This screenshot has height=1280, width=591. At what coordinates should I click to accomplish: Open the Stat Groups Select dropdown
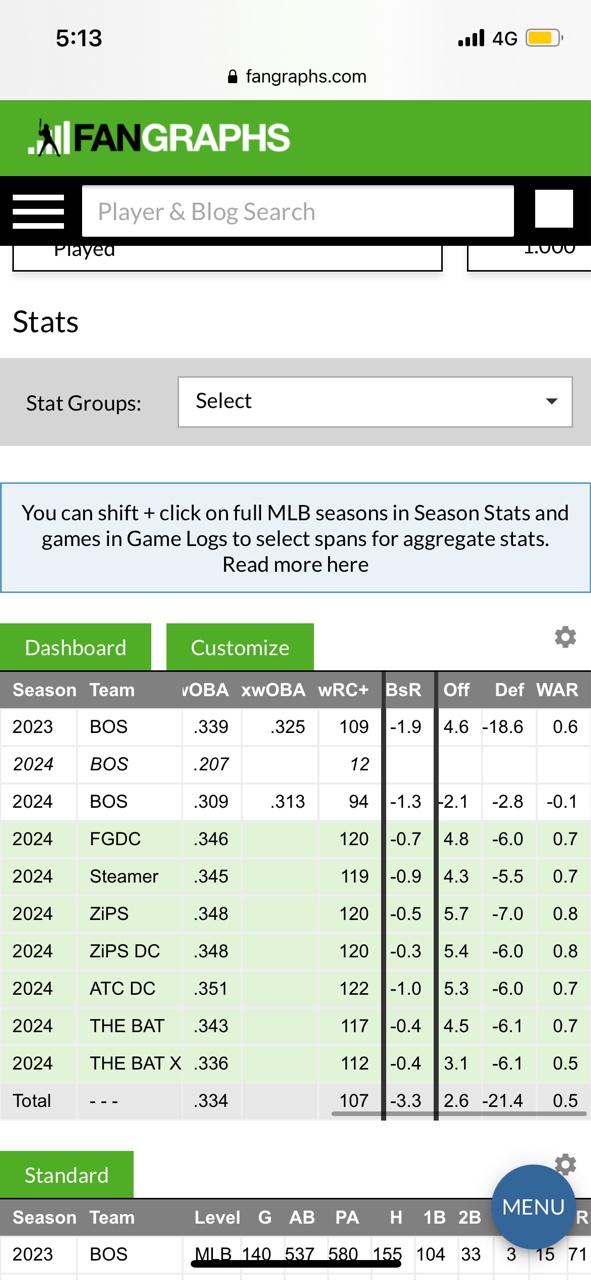coord(375,401)
